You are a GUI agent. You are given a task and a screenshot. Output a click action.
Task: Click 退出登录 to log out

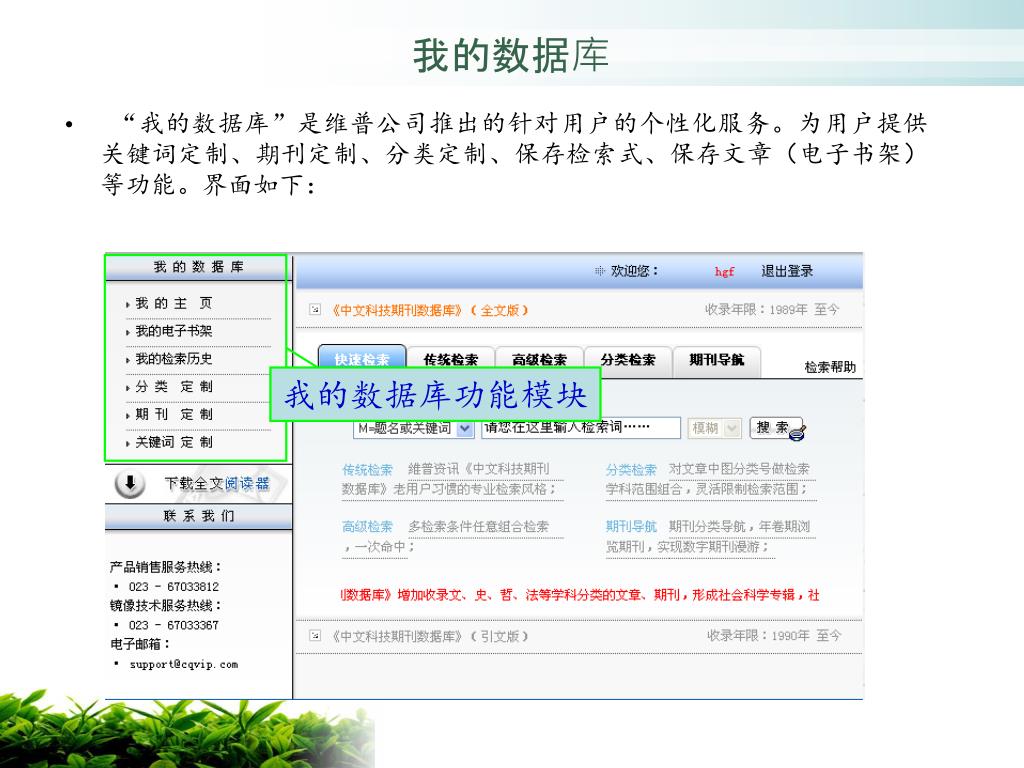(x=787, y=271)
